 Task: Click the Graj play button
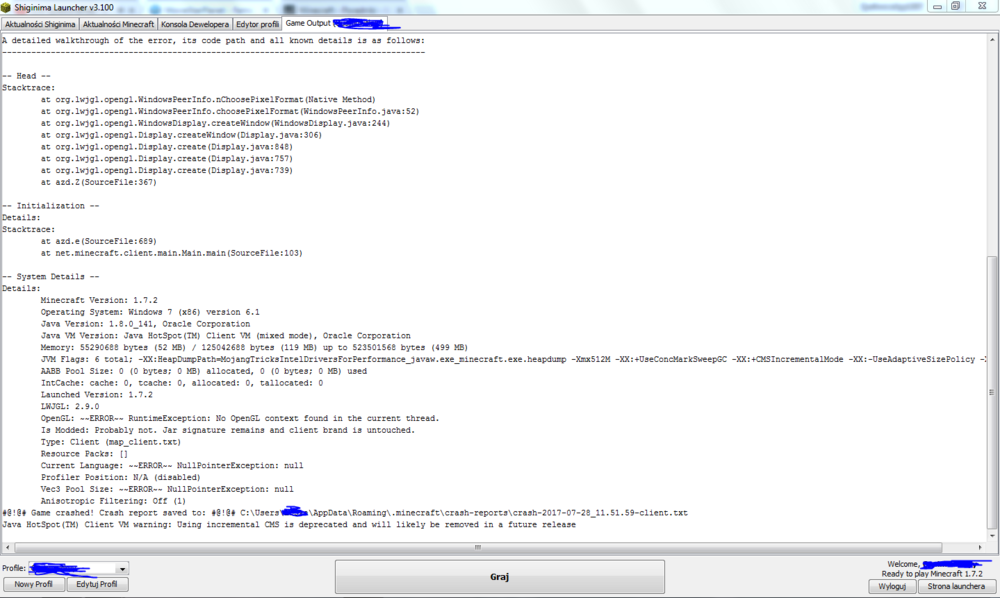pos(499,576)
